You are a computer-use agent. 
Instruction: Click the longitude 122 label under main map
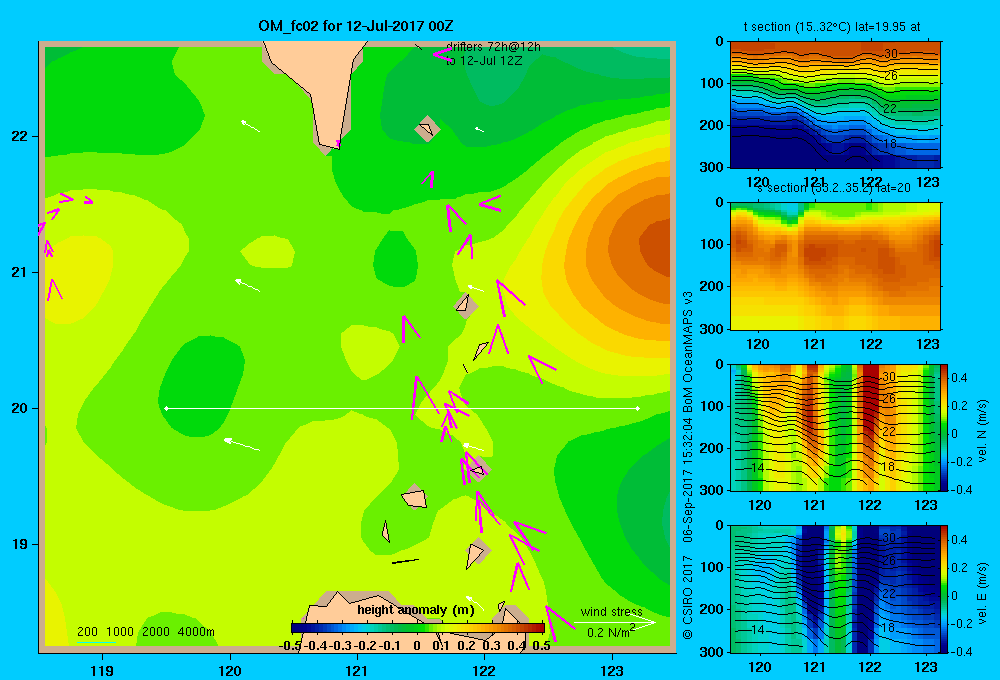(x=485, y=670)
